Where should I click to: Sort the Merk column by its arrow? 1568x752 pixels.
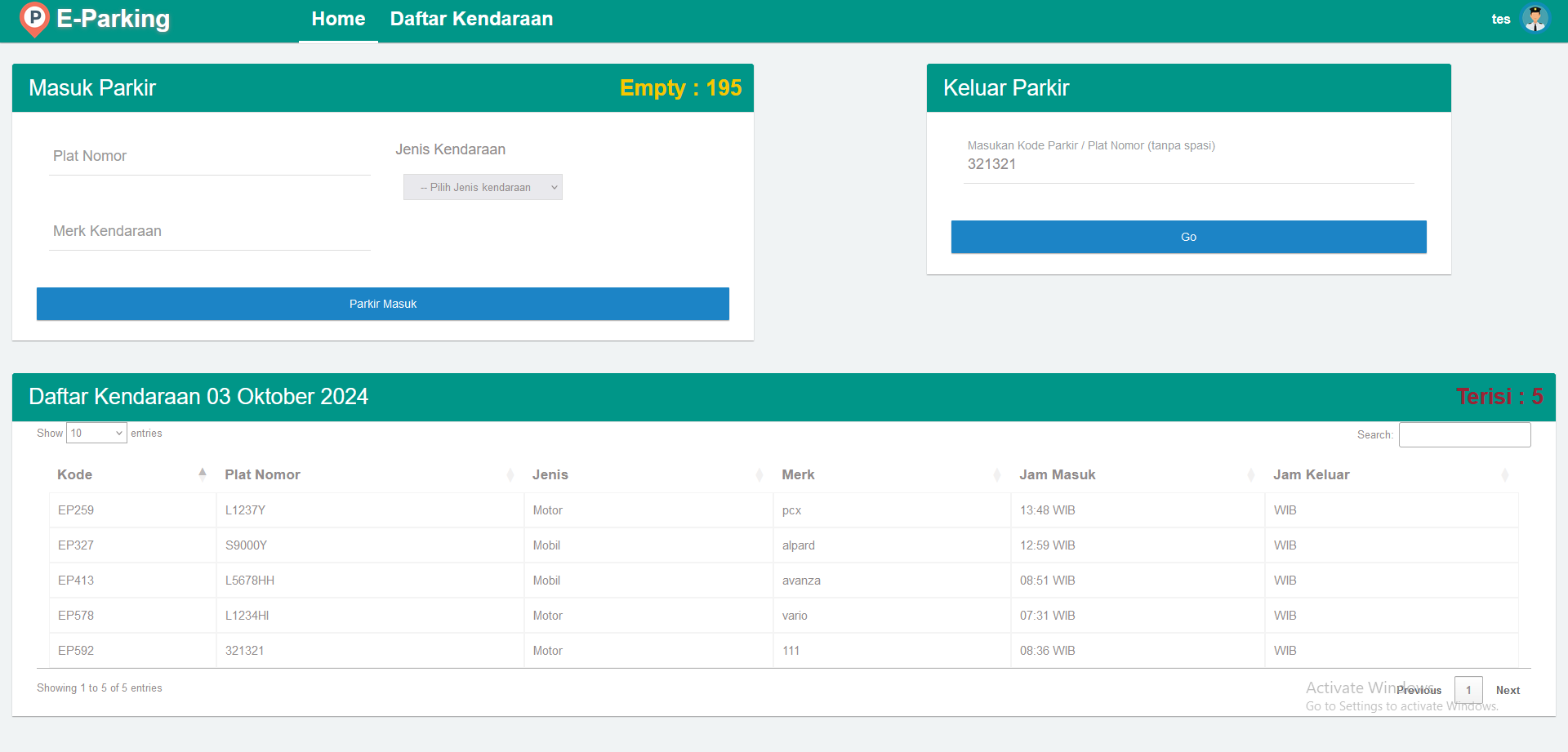tap(996, 474)
